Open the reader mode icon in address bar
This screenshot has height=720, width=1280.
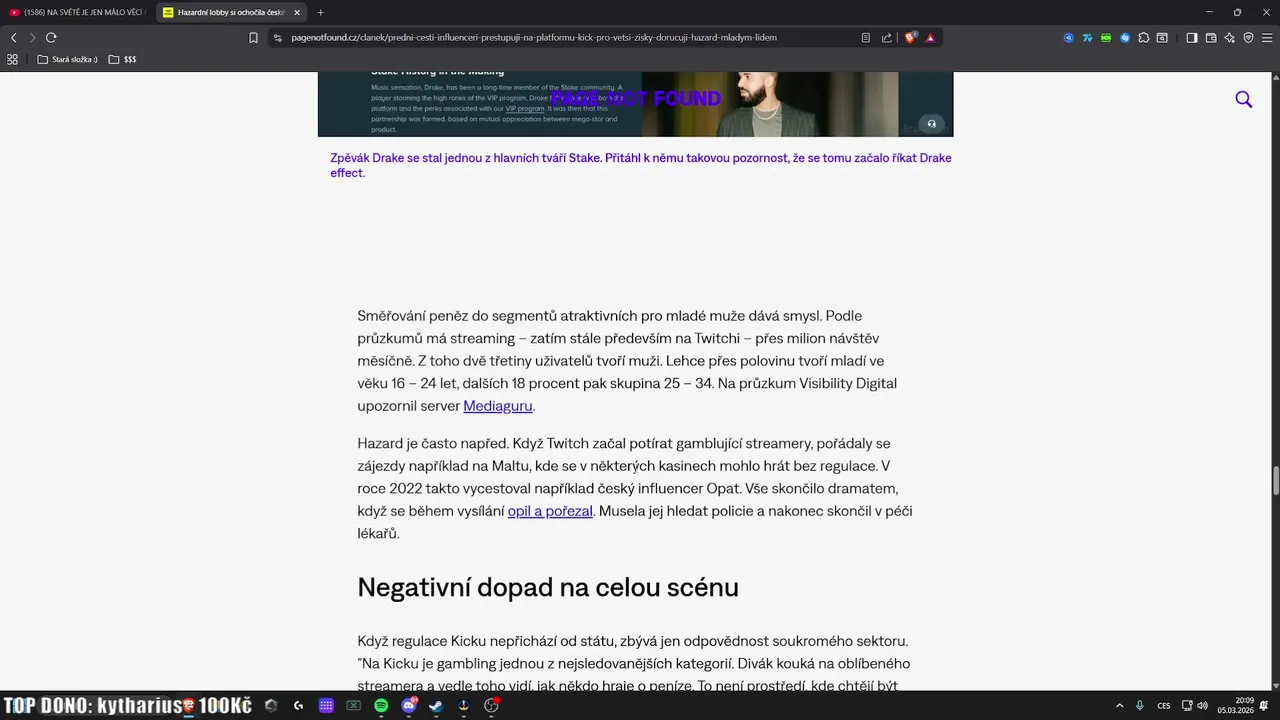866,38
